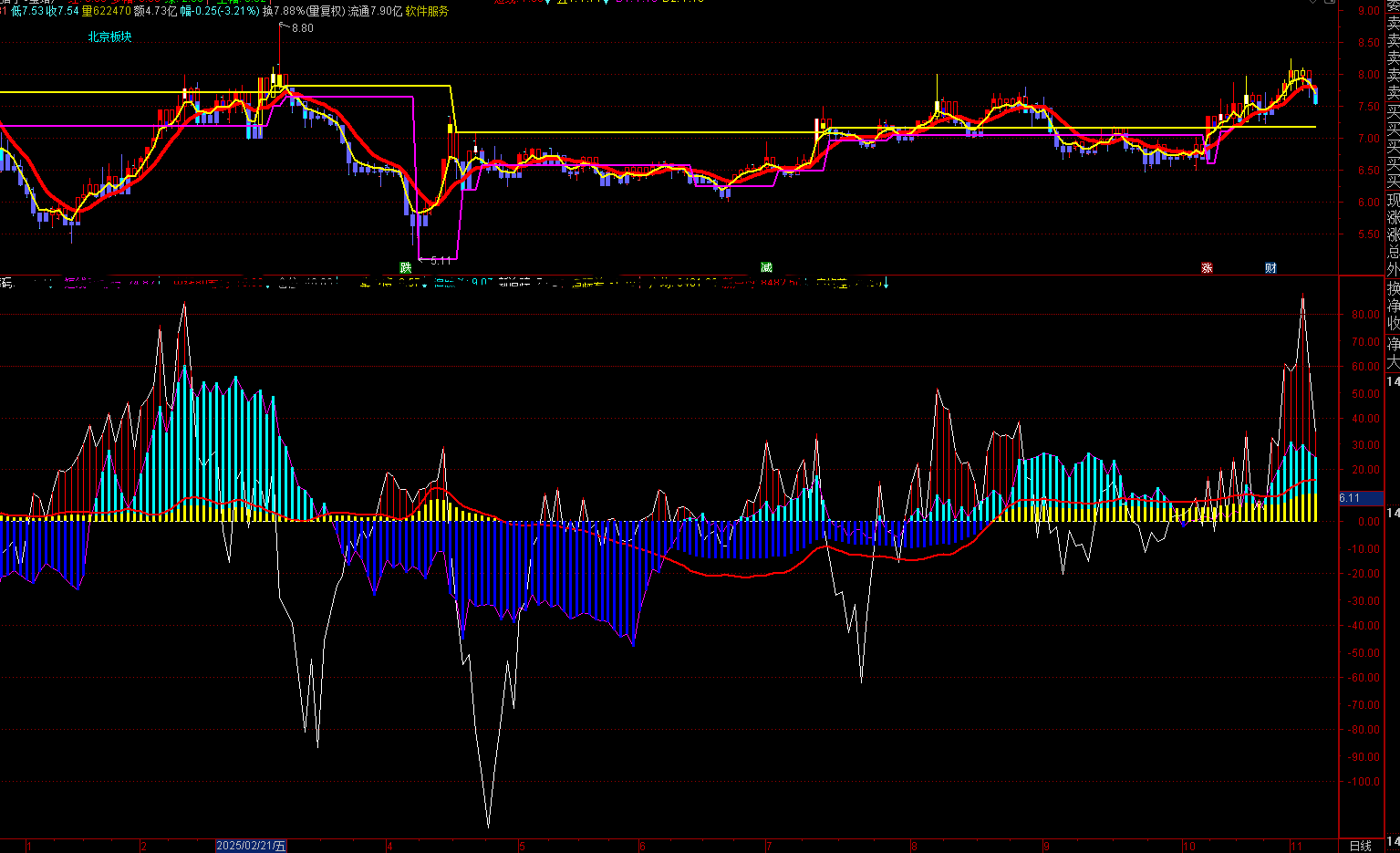Click the 财 event marker below the chart
Viewport: 1400px width, 853px height.
click(1271, 267)
